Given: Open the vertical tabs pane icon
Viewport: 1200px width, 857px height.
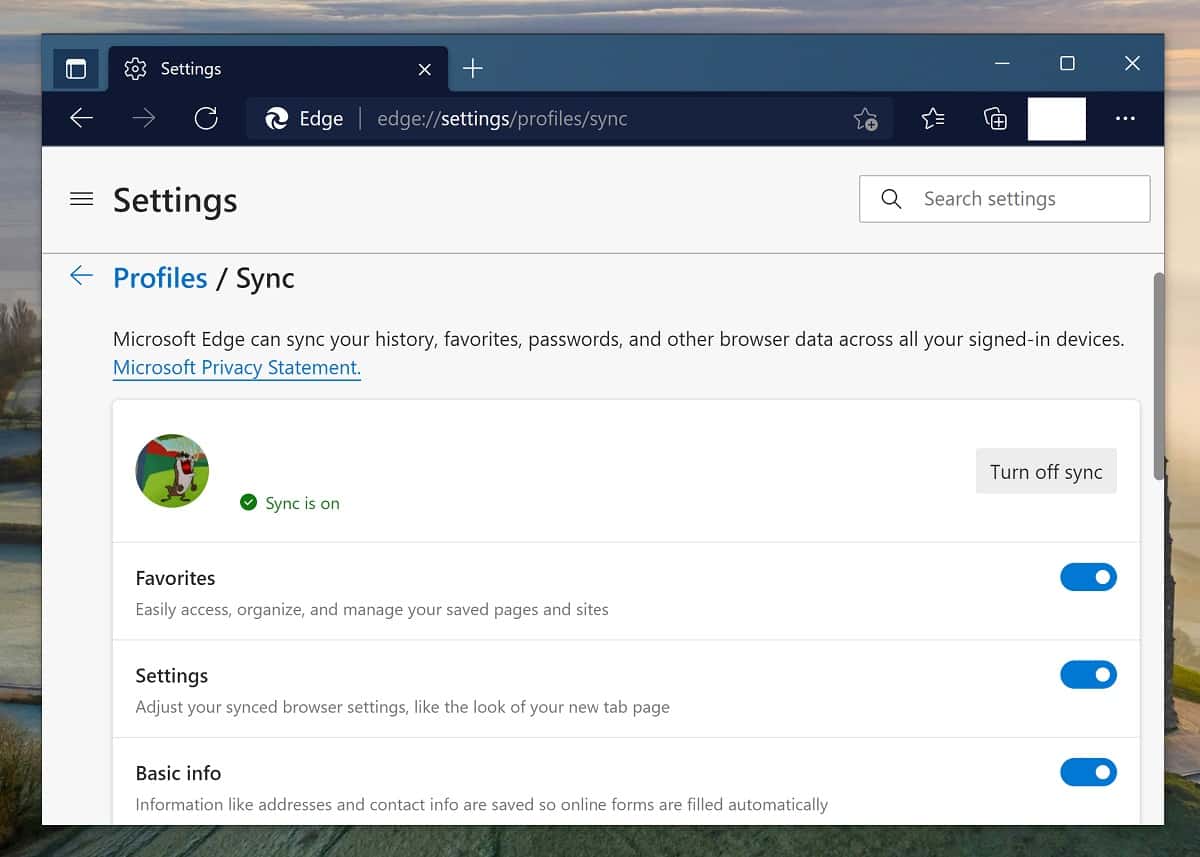Looking at the screenshot, I should pyautogui.click(x=76, y=69).
